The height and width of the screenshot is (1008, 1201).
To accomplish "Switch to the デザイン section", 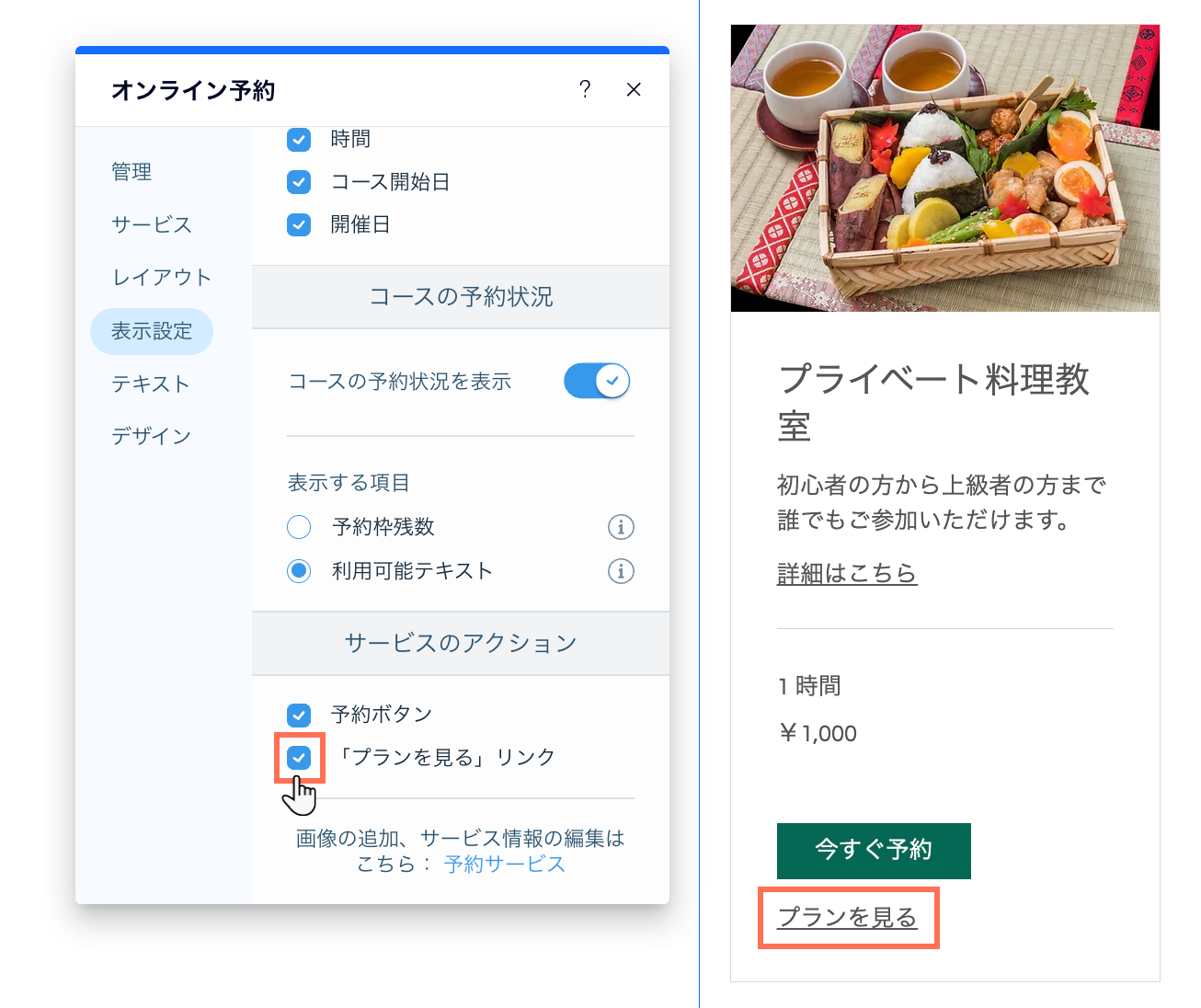I will (151, 435).
